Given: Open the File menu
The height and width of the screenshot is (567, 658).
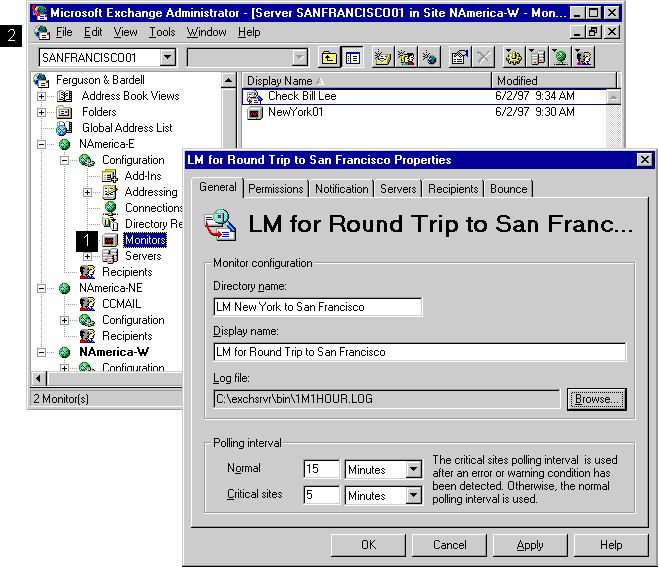Looking at the screenshot, I should coord(64,32).
